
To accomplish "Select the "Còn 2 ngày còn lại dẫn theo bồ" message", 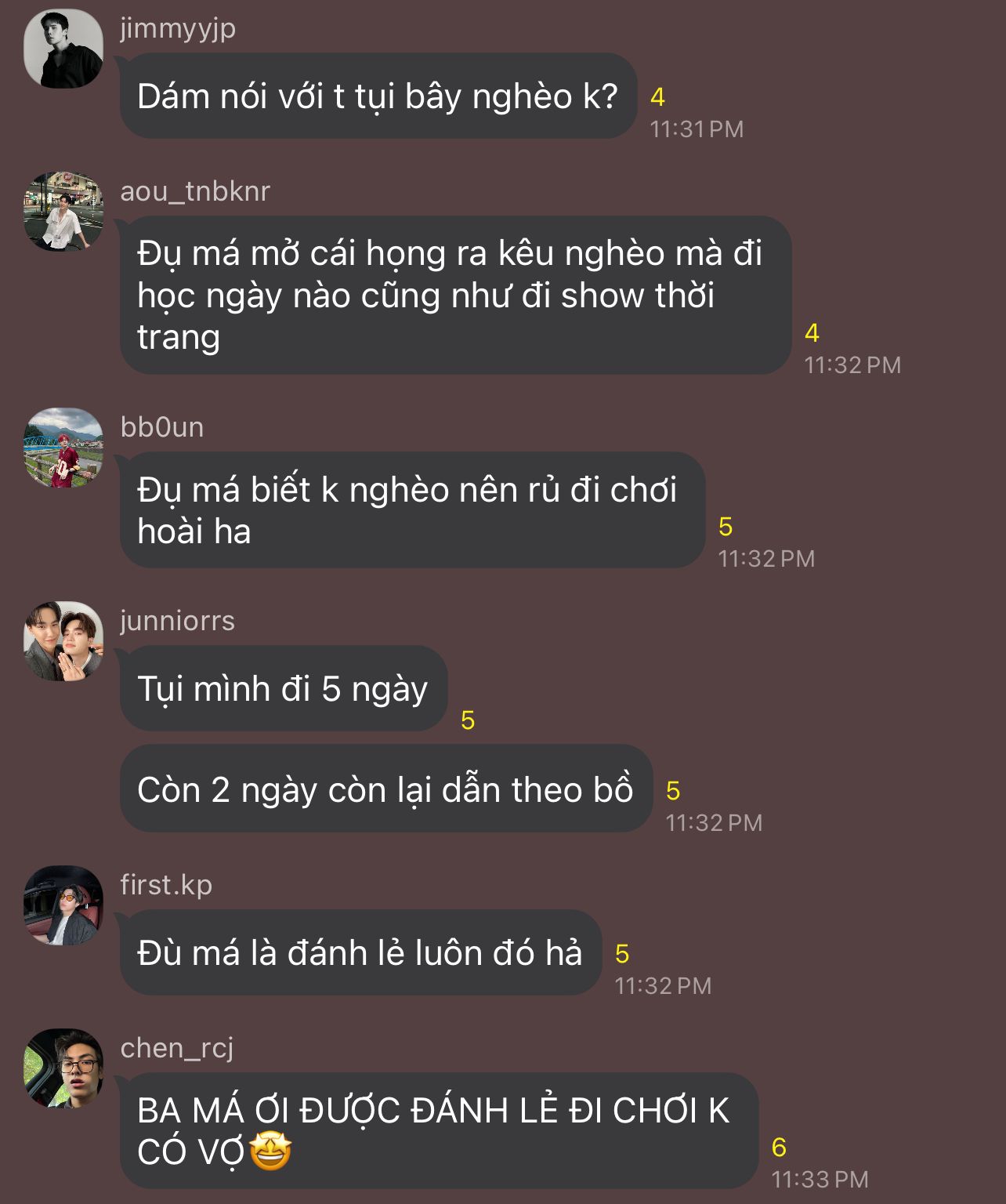I will tap(385, 789).
